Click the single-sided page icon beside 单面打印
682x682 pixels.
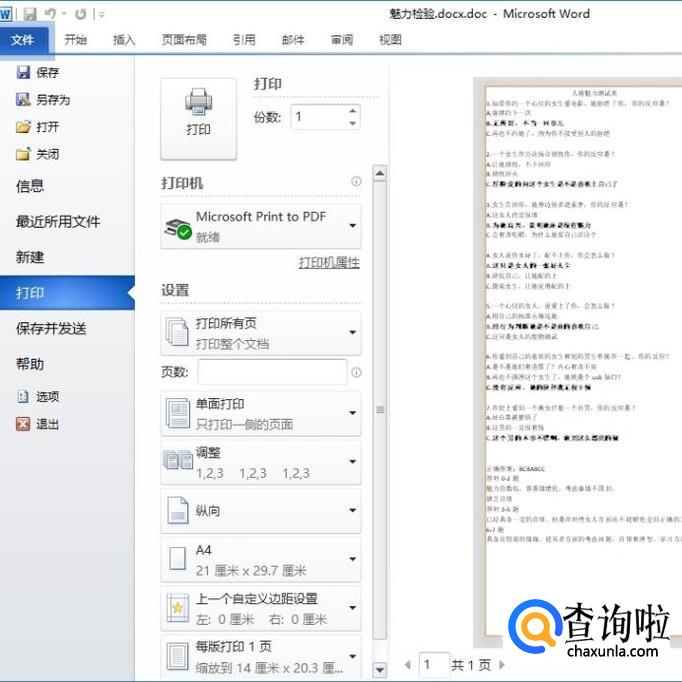click(x=177, y=413)
